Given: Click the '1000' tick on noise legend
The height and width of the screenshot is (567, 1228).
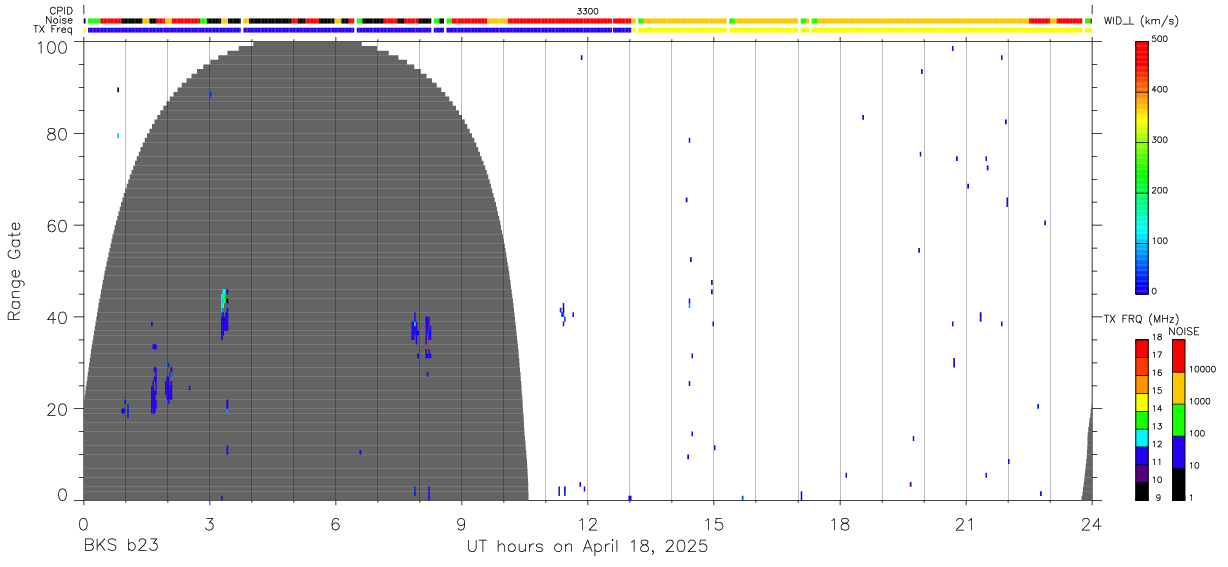Looking at the screenshot, I should (x=1200, y=401).
